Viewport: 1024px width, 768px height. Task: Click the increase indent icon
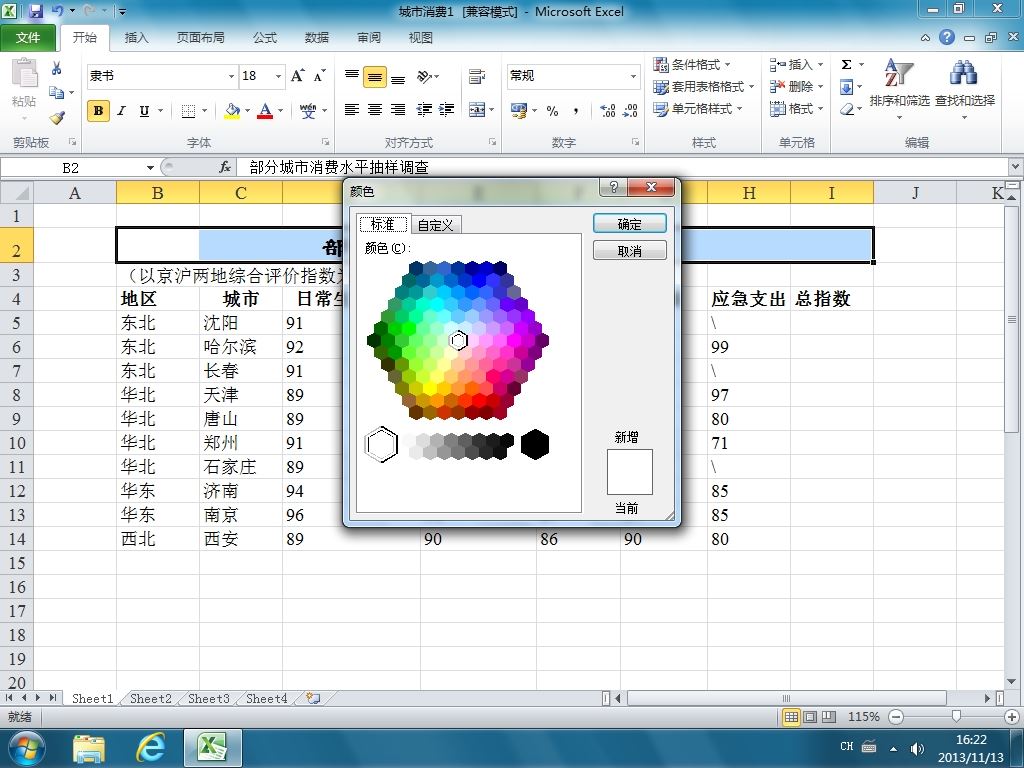pos(447,110)
